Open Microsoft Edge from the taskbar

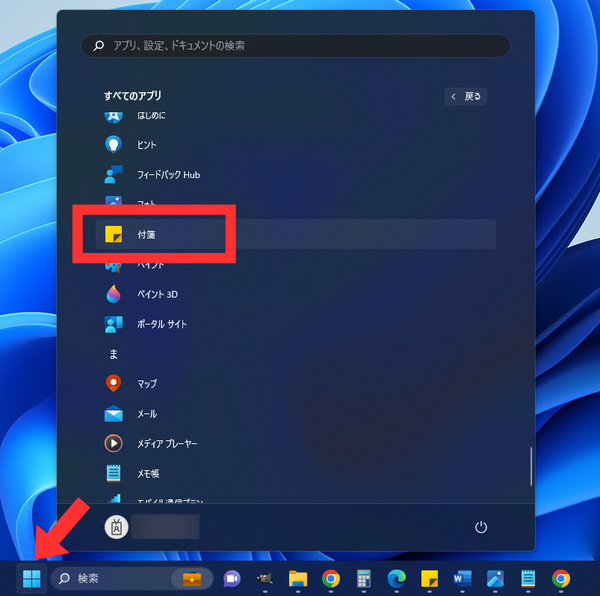(396, 578)
